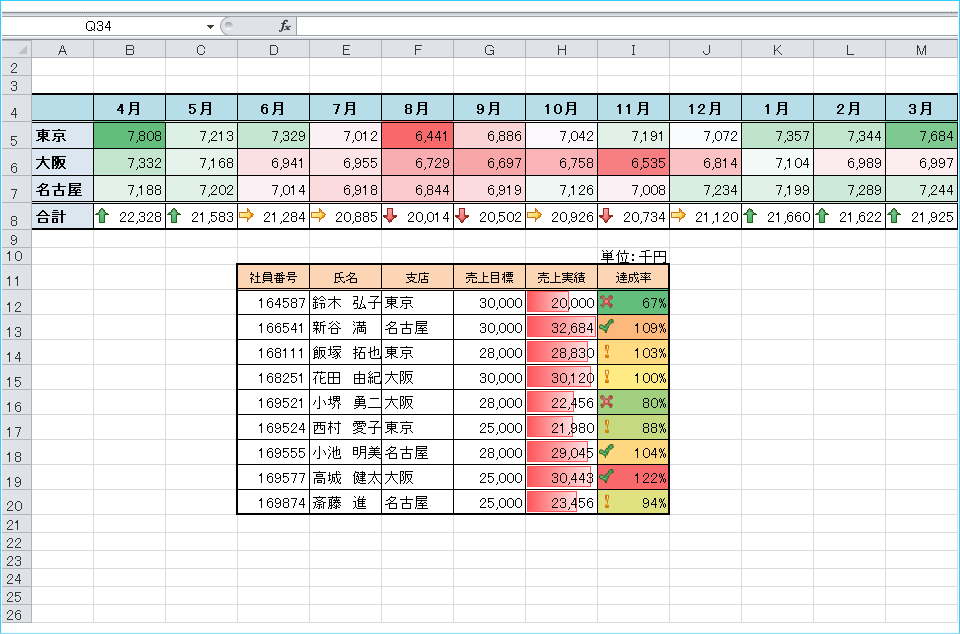Click the red 6,535 Osaka November cell
The height and width of the screenshot is (634, 960).
[x=633, y=161]
